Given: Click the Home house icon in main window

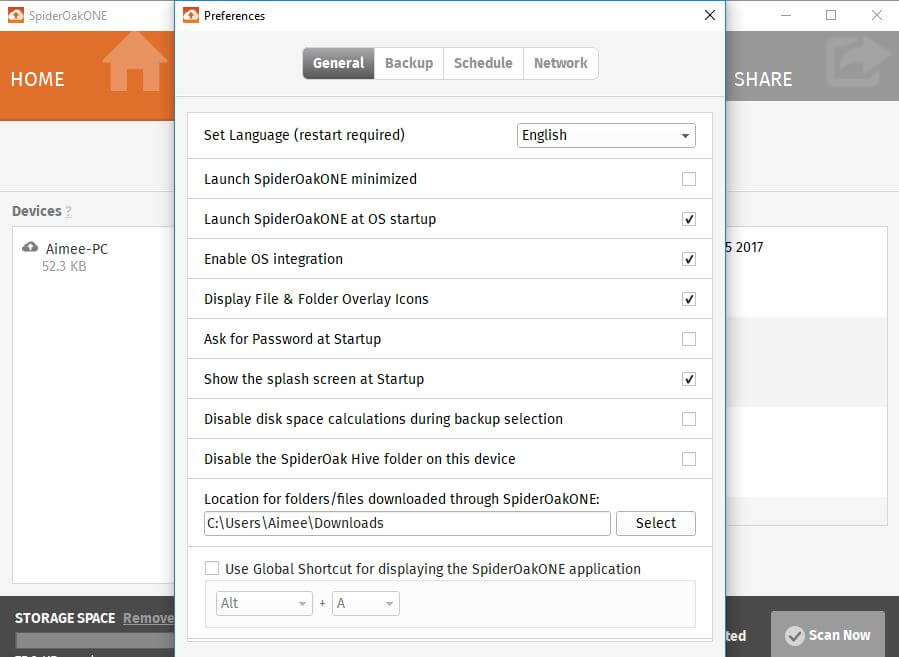Looking at the screenshot, I should (135, 61).
